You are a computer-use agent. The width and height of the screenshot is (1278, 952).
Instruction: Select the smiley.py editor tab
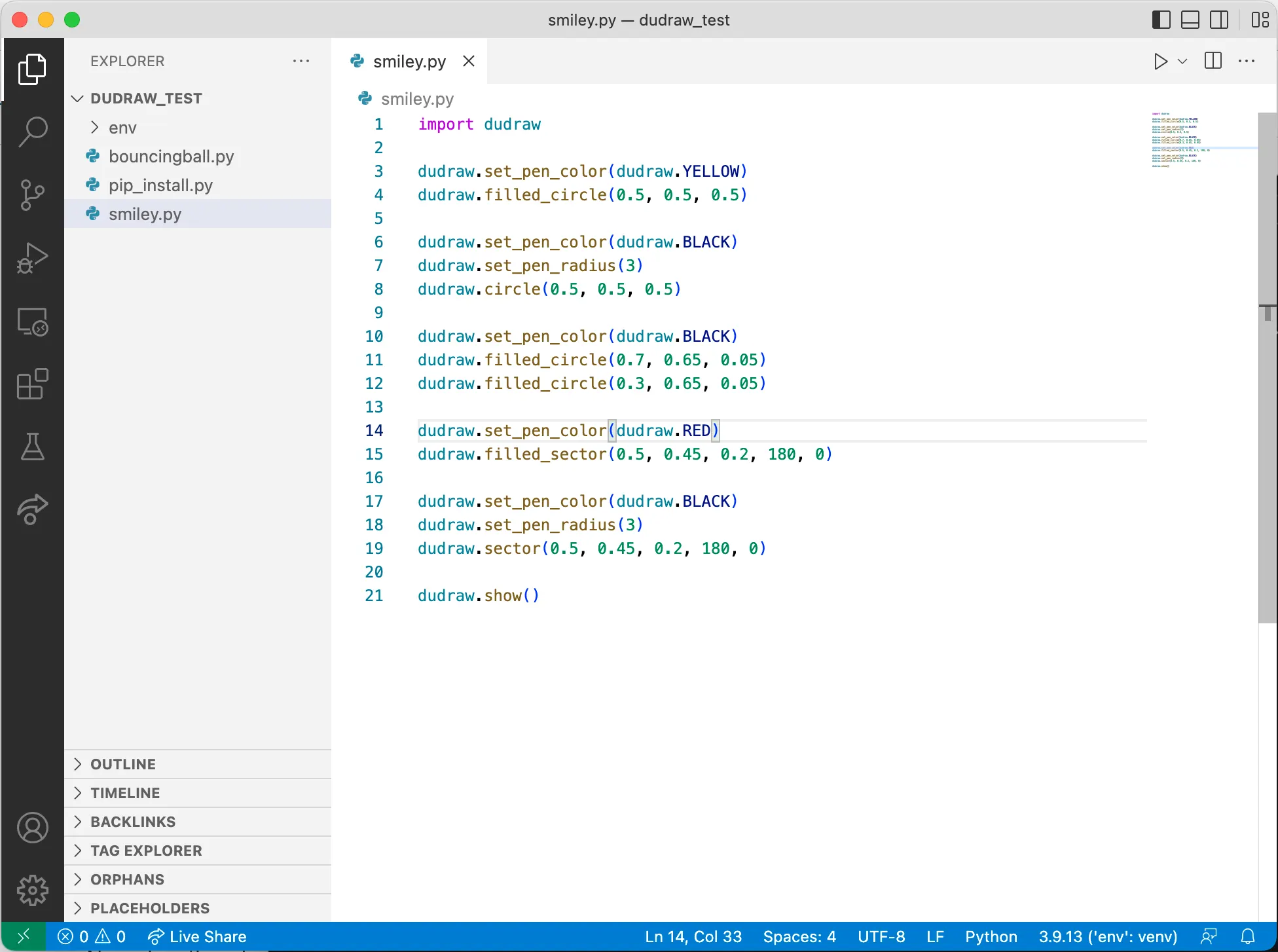click(409, 61)
